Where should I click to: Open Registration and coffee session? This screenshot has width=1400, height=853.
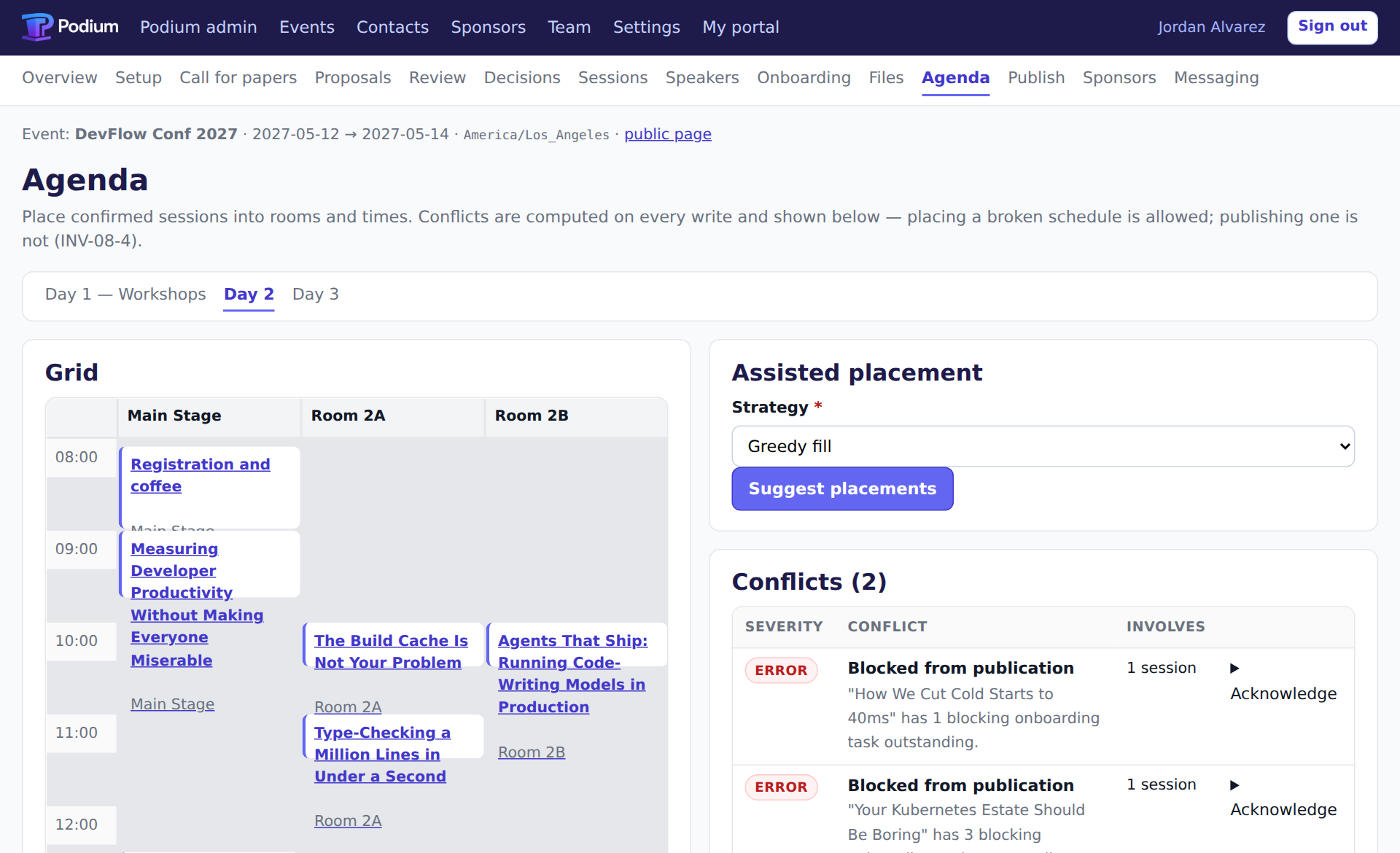point(200,475)
